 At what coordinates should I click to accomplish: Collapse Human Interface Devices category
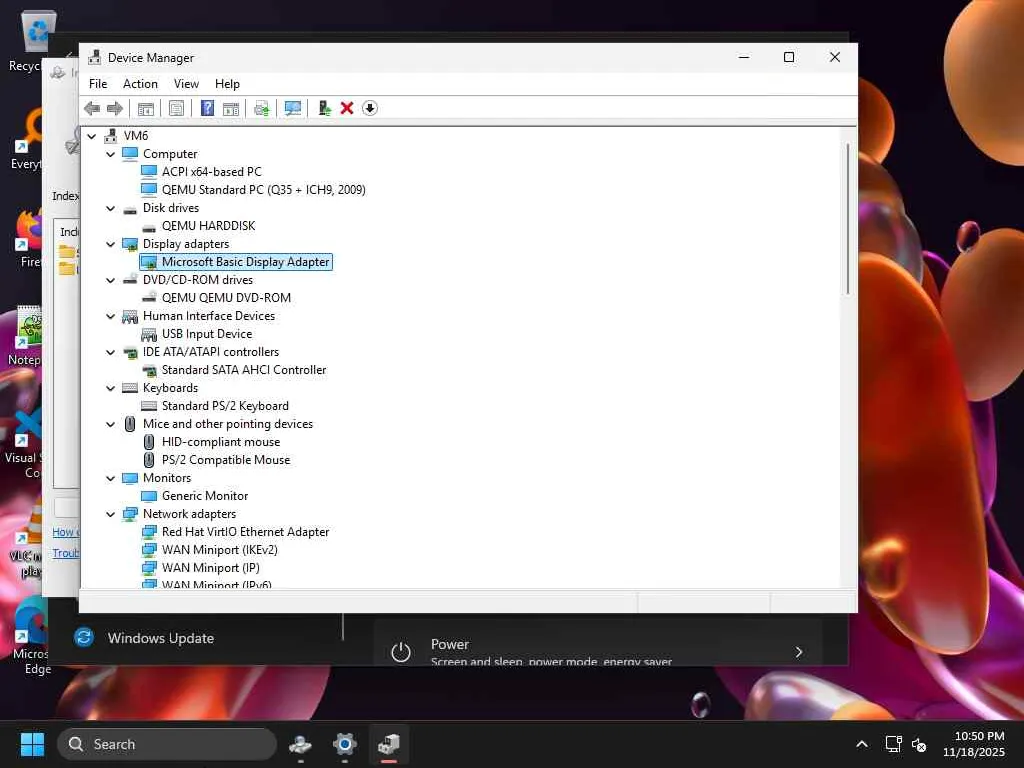110,316
